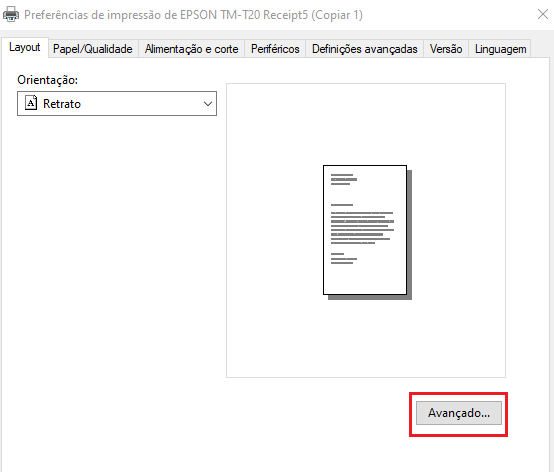Click the window title text

[x=193, y=15]
